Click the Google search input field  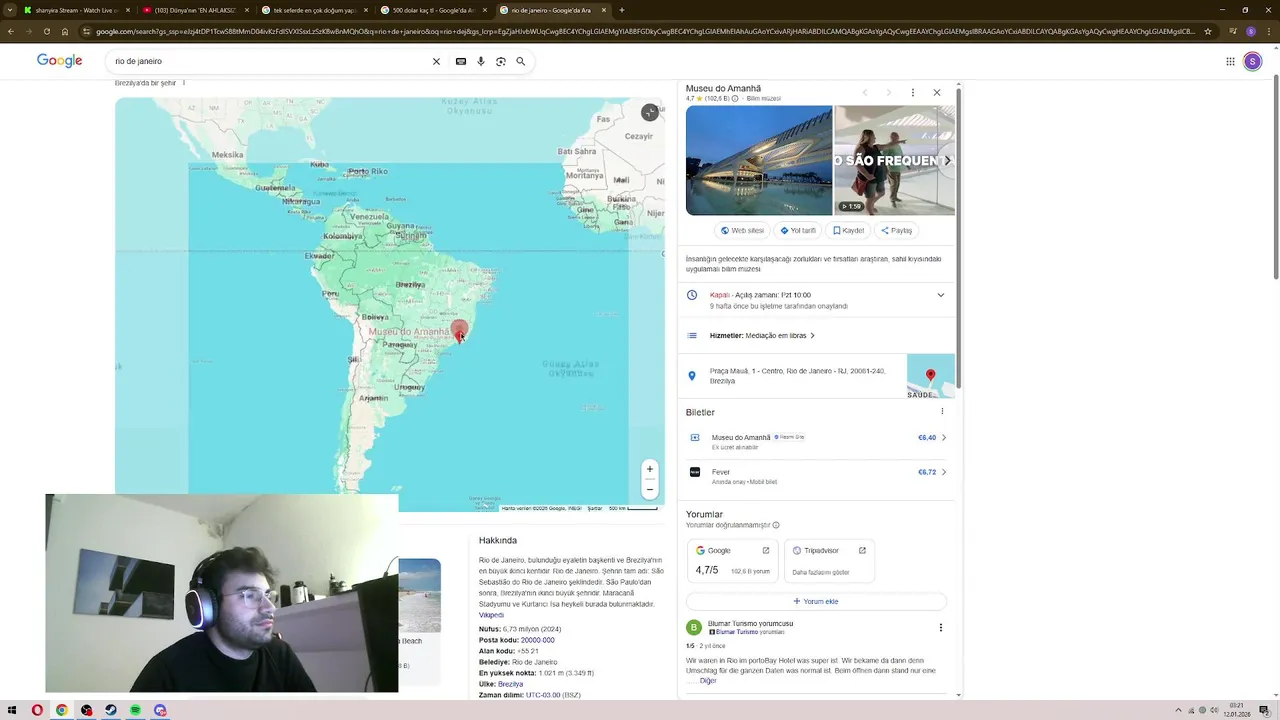point(270,61)
